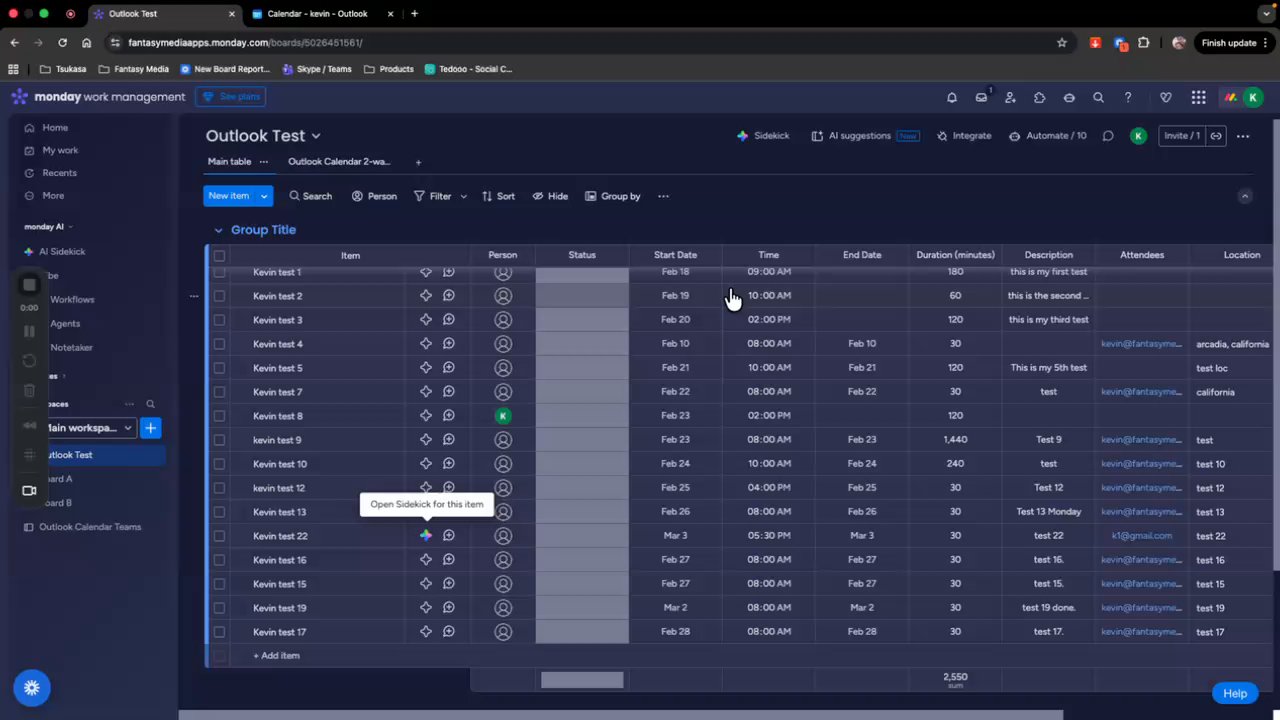This screenshot has width=1280, height=720.
Task: Open the products switcher grid icon
Action: [1198, 97]
